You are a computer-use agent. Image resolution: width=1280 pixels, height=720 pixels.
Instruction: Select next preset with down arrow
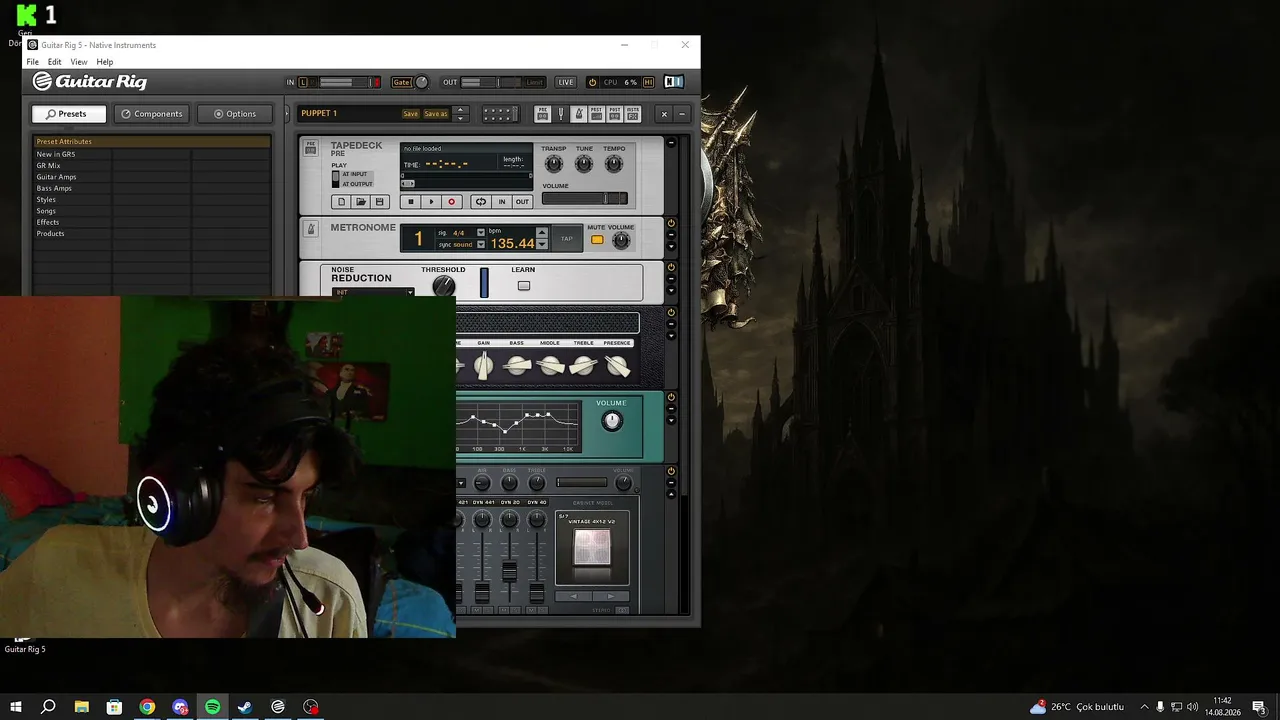[x=460, y=118]
